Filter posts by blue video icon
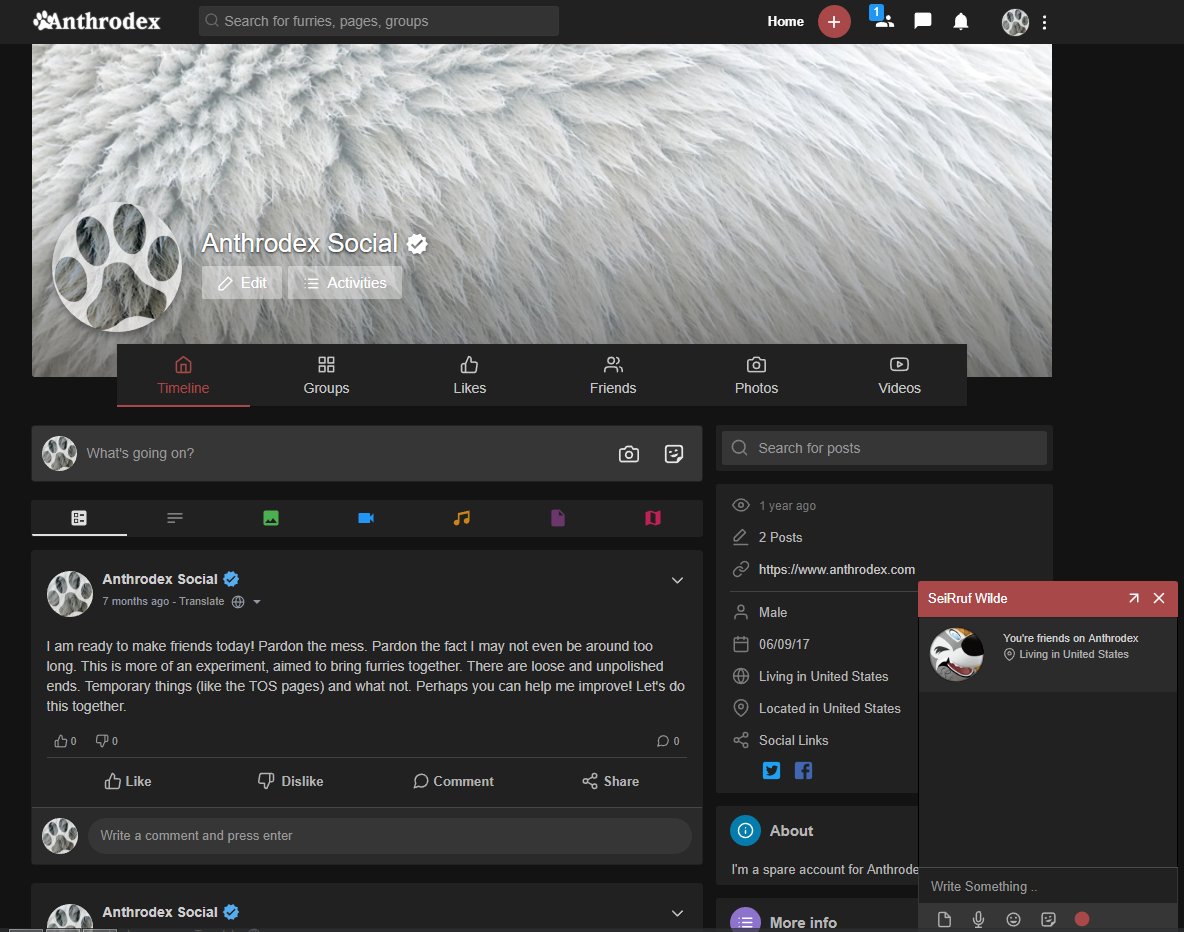The image size is (1184, 932). pos(366,517)
